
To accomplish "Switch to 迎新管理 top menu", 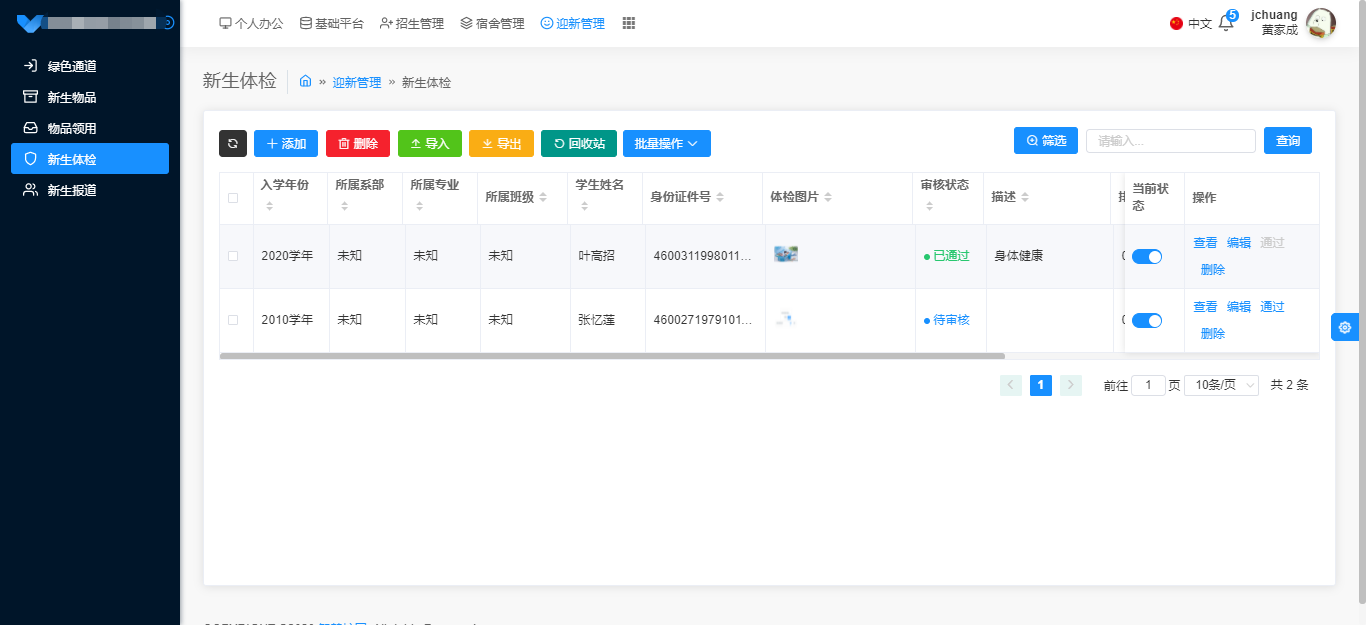I will pyautogui.click(x=572, y=23).
